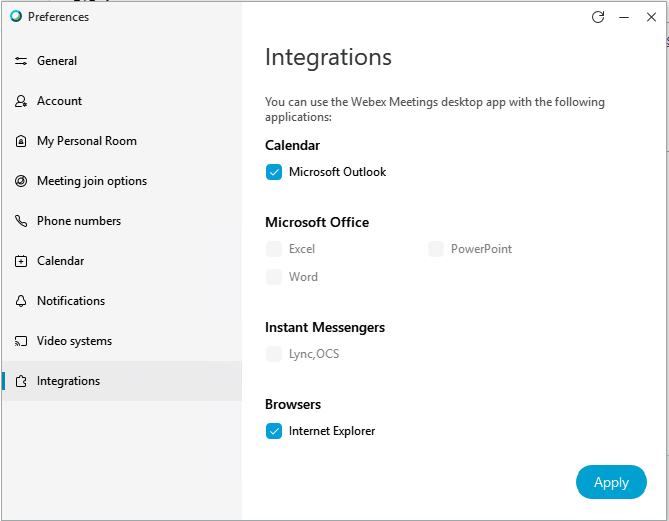Screen dimensions: 669x521
Task: Select My Personal Room section
Action: coord(122,141)
